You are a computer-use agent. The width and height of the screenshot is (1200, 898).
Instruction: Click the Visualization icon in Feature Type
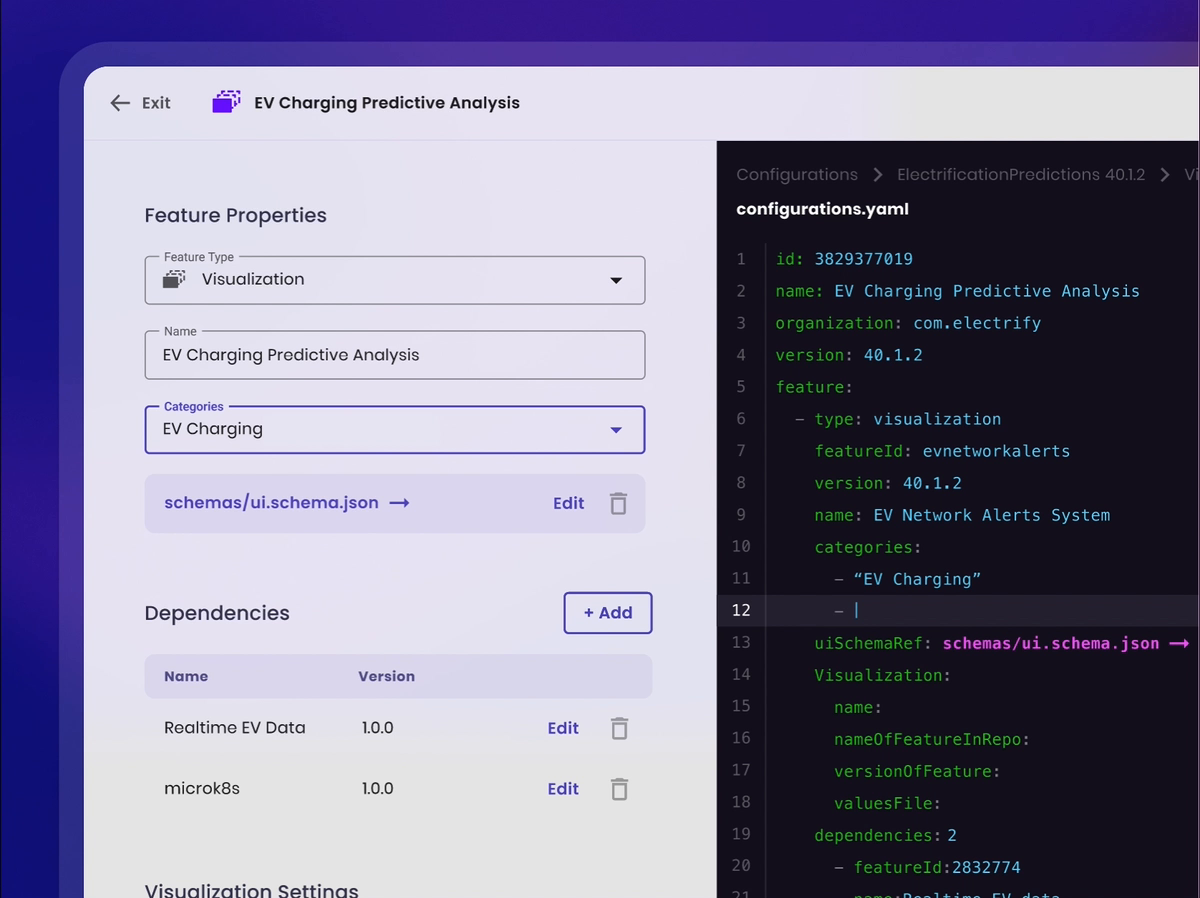tap(175, 280)
